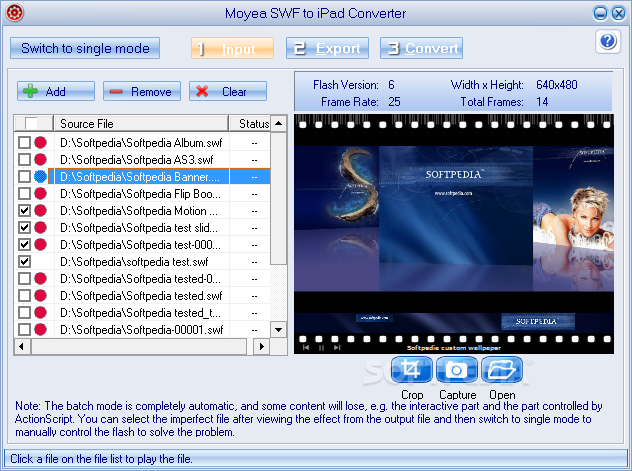Click the Frame Rate value 25
The image size is (632, 471).
pos(394,102)
